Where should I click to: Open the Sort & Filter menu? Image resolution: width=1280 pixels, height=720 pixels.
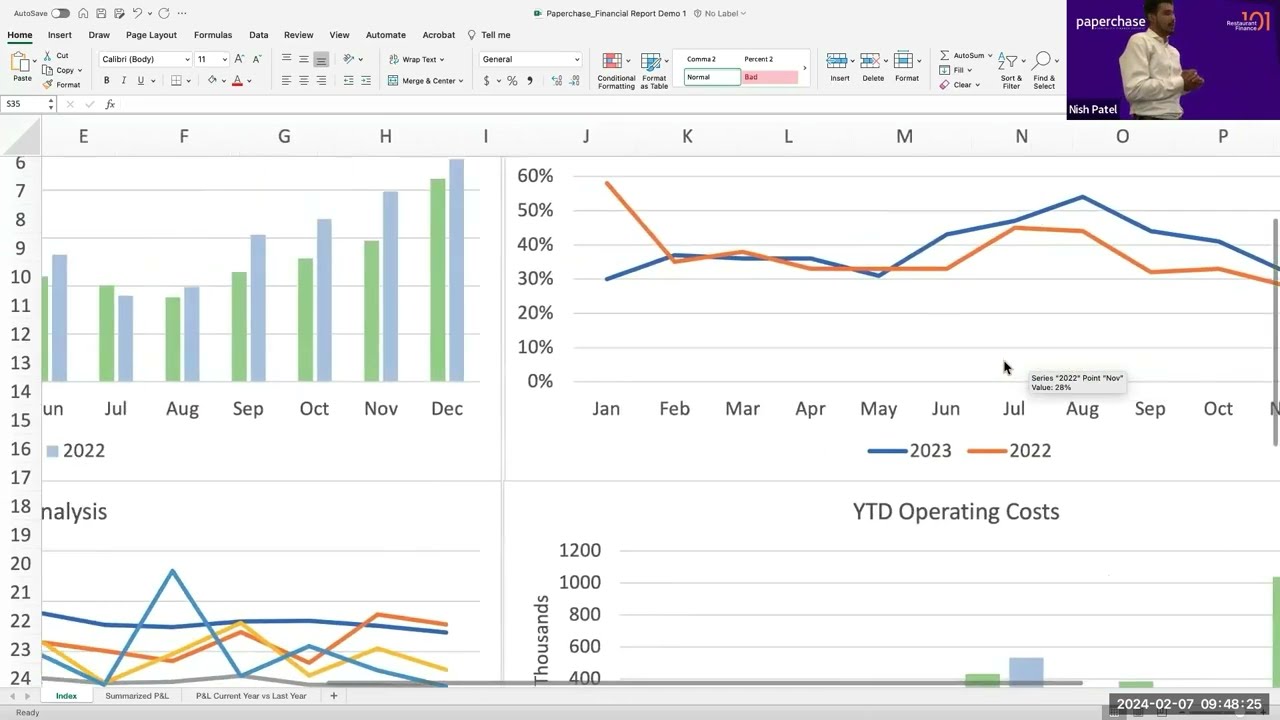click(x=1011, y=70)
